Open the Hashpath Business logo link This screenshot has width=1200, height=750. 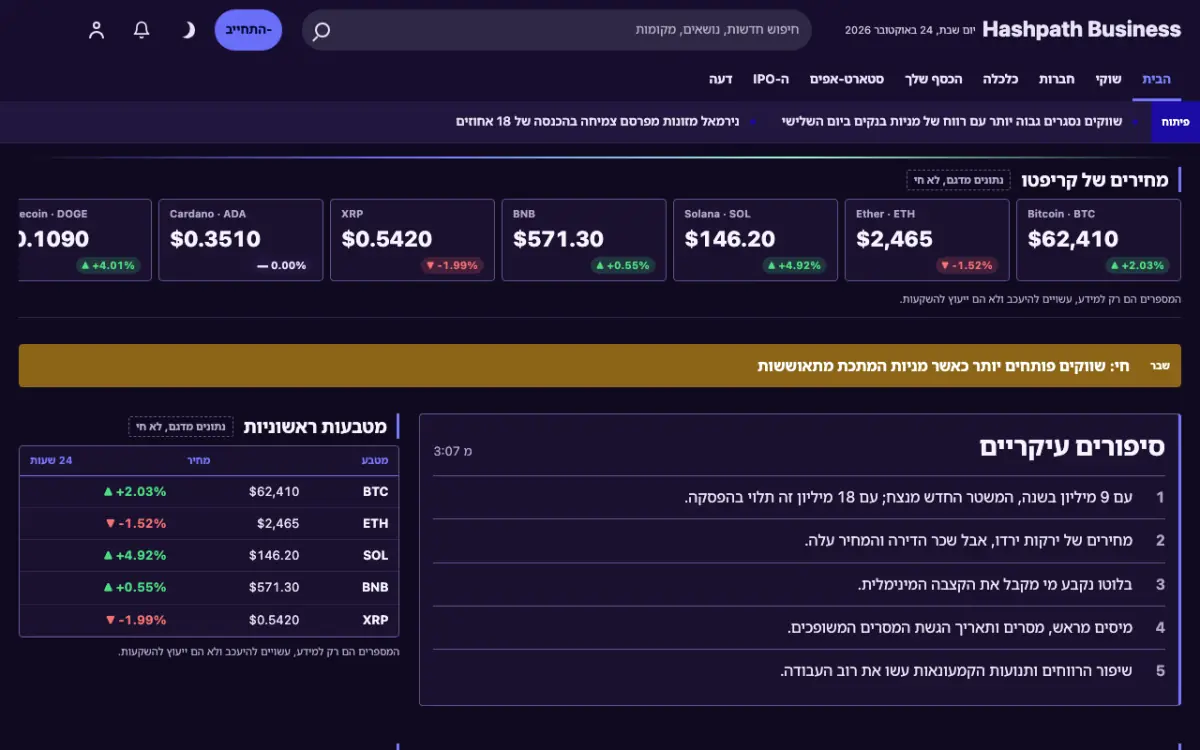(x=1081, y=30)
